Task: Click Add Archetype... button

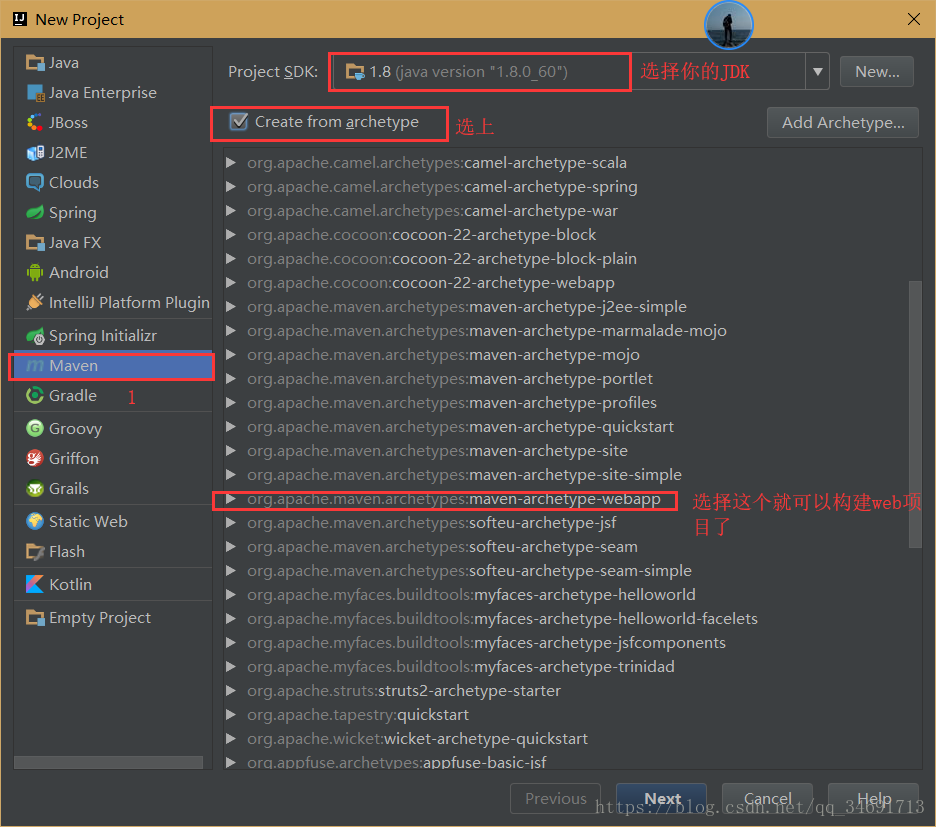Action: [x=842, y=122]
